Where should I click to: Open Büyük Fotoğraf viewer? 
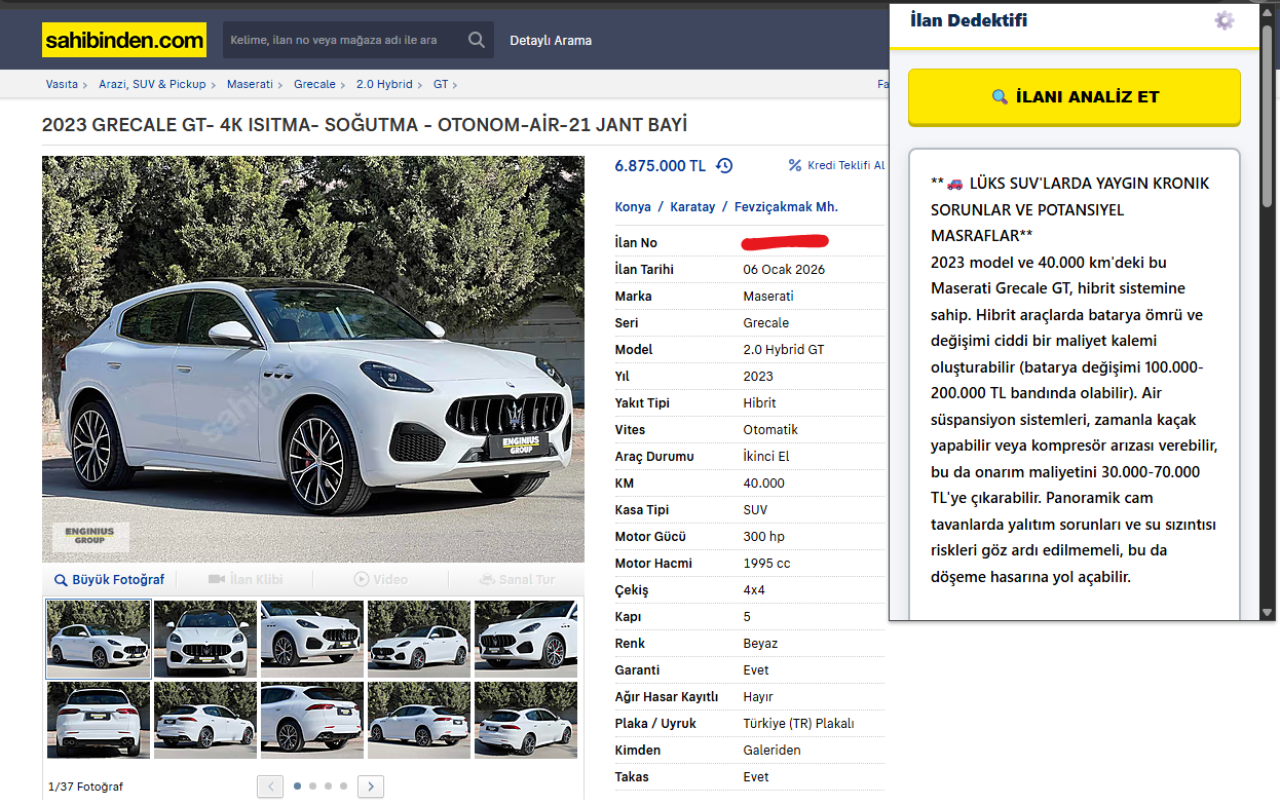point(109,579)
